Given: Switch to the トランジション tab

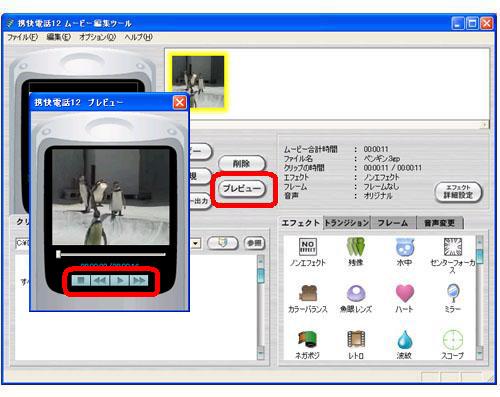Looking at the screenshot, I should [347, 223].
